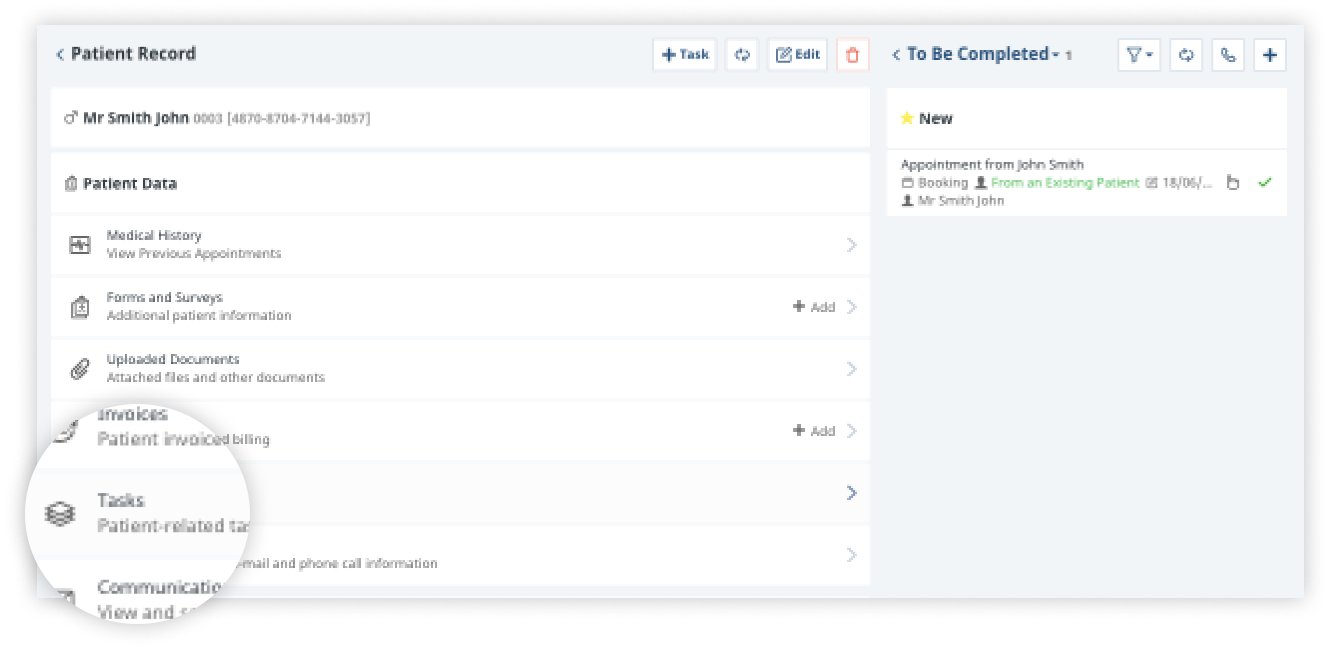This screenshot has width=1329, height=649.
Task: Expand Medical History with right chevron
Action: click(x=851, y=245)
